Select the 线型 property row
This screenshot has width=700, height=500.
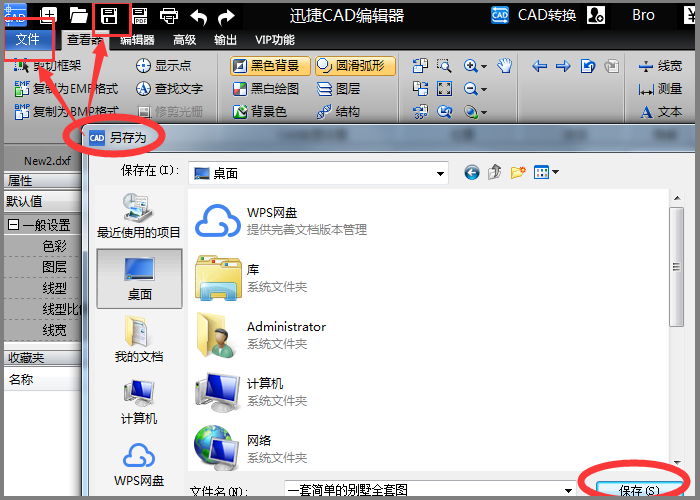pos(43,288)
